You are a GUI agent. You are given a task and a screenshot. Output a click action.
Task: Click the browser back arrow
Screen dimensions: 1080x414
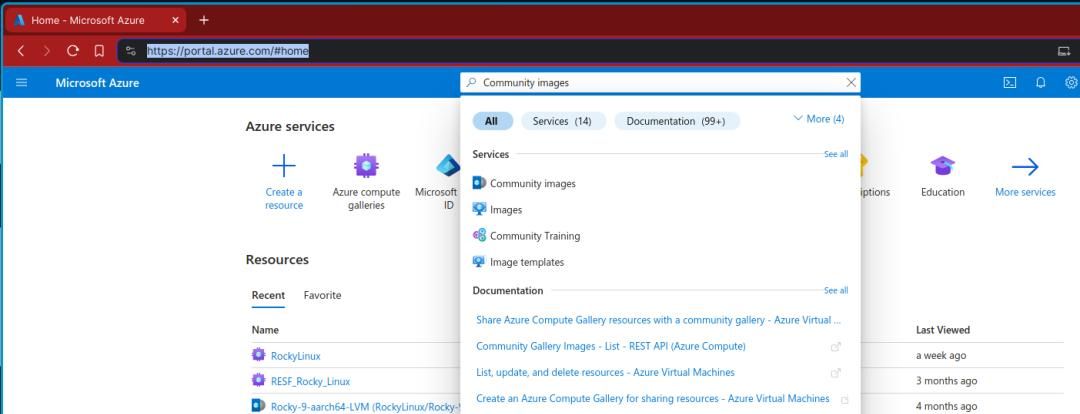21,51
